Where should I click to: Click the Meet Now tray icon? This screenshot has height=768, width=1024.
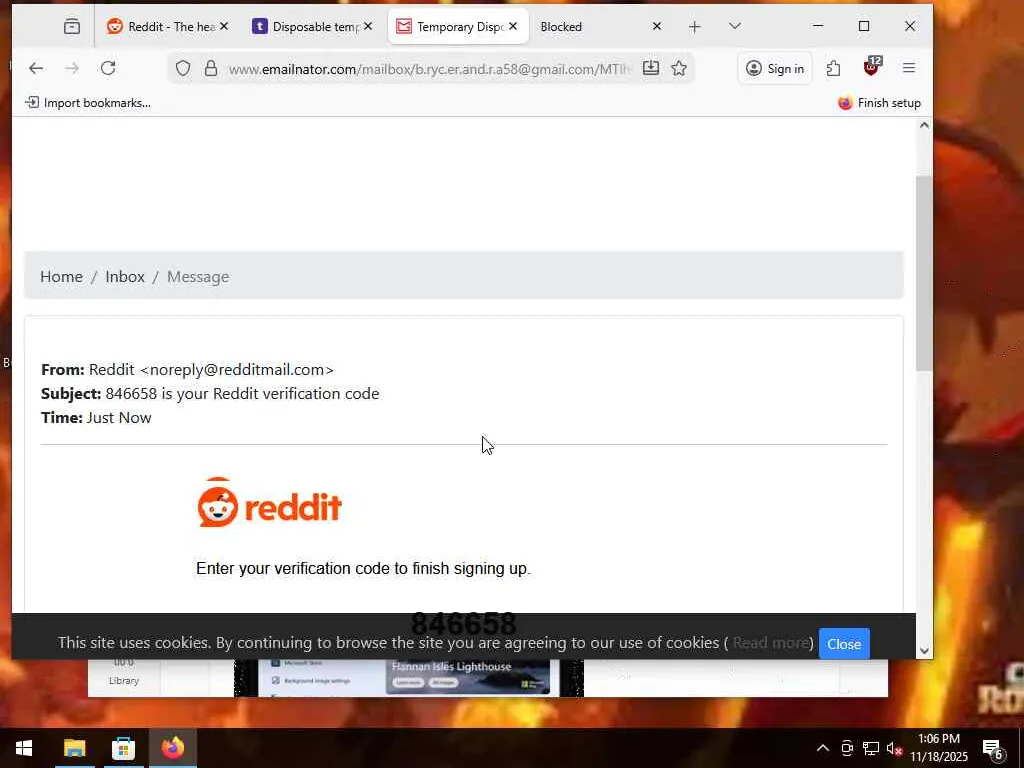point(847,748)
